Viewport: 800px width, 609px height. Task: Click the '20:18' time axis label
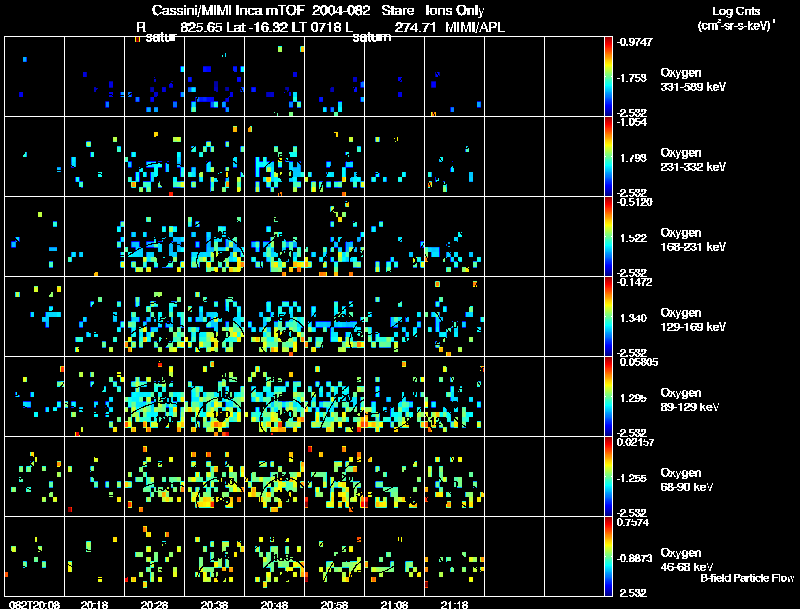click(x=94, y=604)
